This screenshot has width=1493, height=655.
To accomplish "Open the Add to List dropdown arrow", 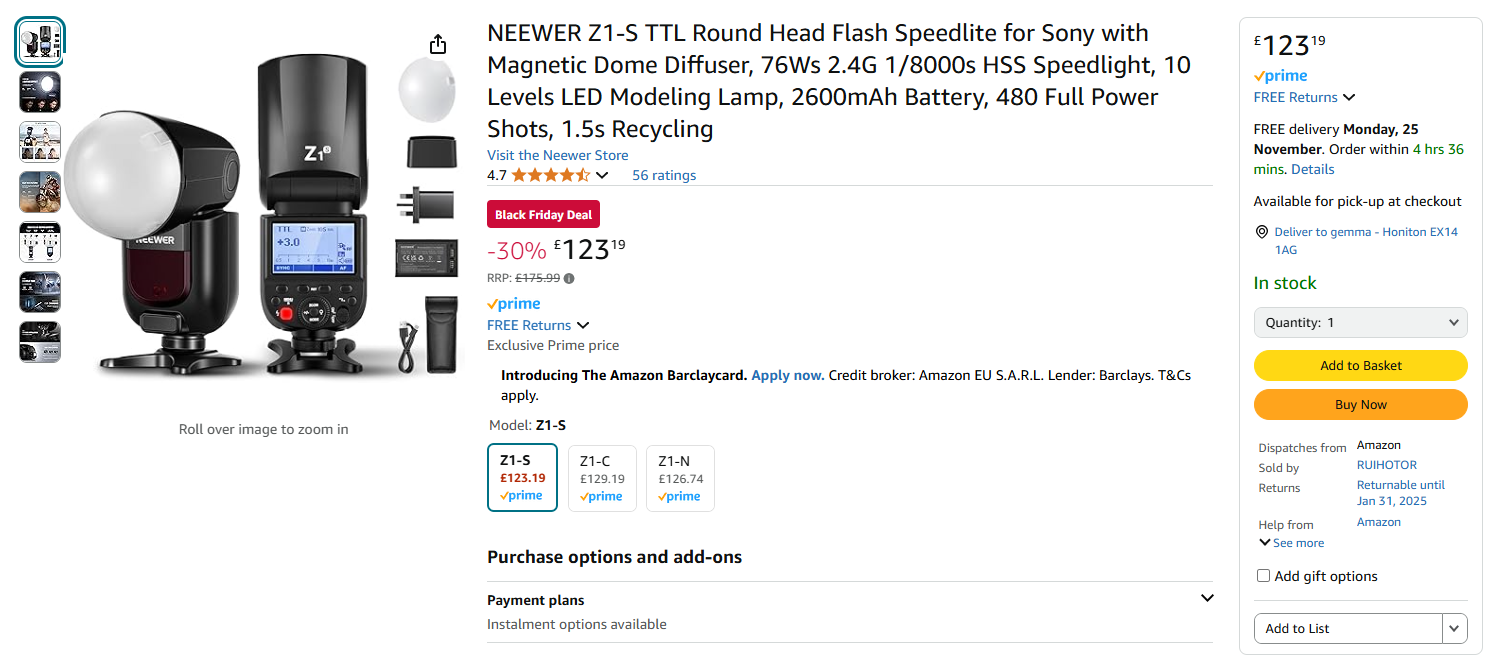I will (x=1454, y=628).
